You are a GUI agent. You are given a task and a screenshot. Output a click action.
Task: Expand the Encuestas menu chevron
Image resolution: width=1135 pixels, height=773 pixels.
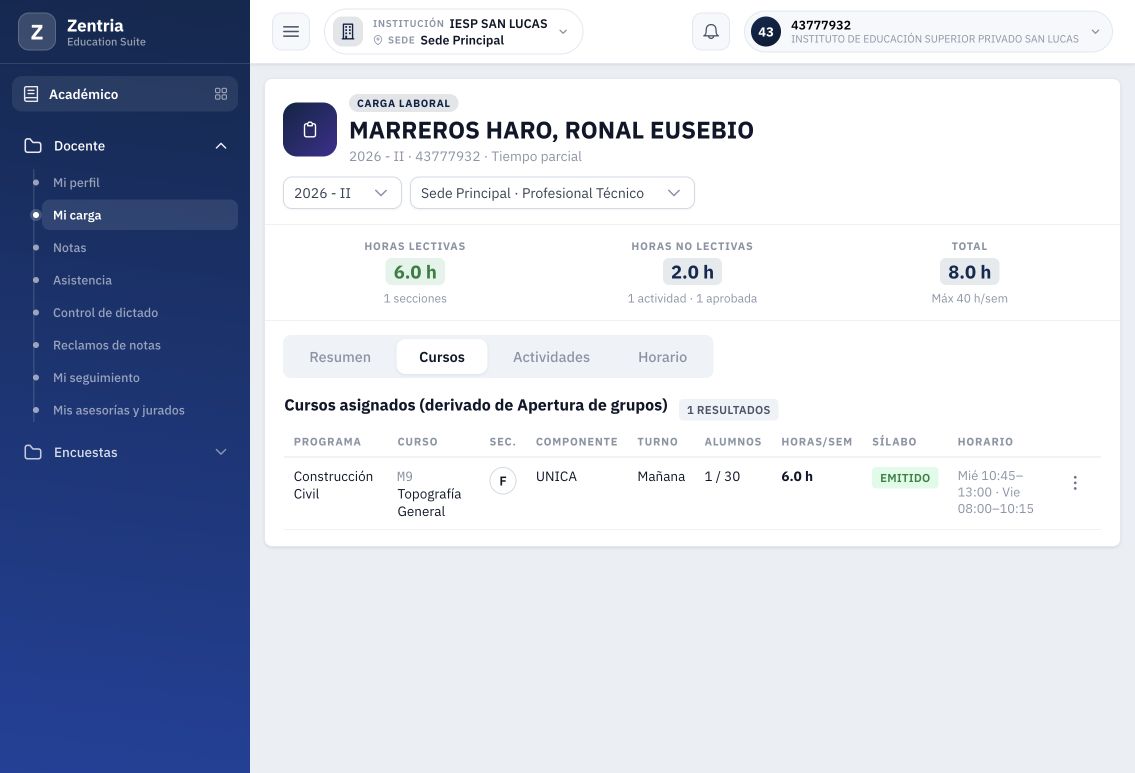[x=221, y=452]
